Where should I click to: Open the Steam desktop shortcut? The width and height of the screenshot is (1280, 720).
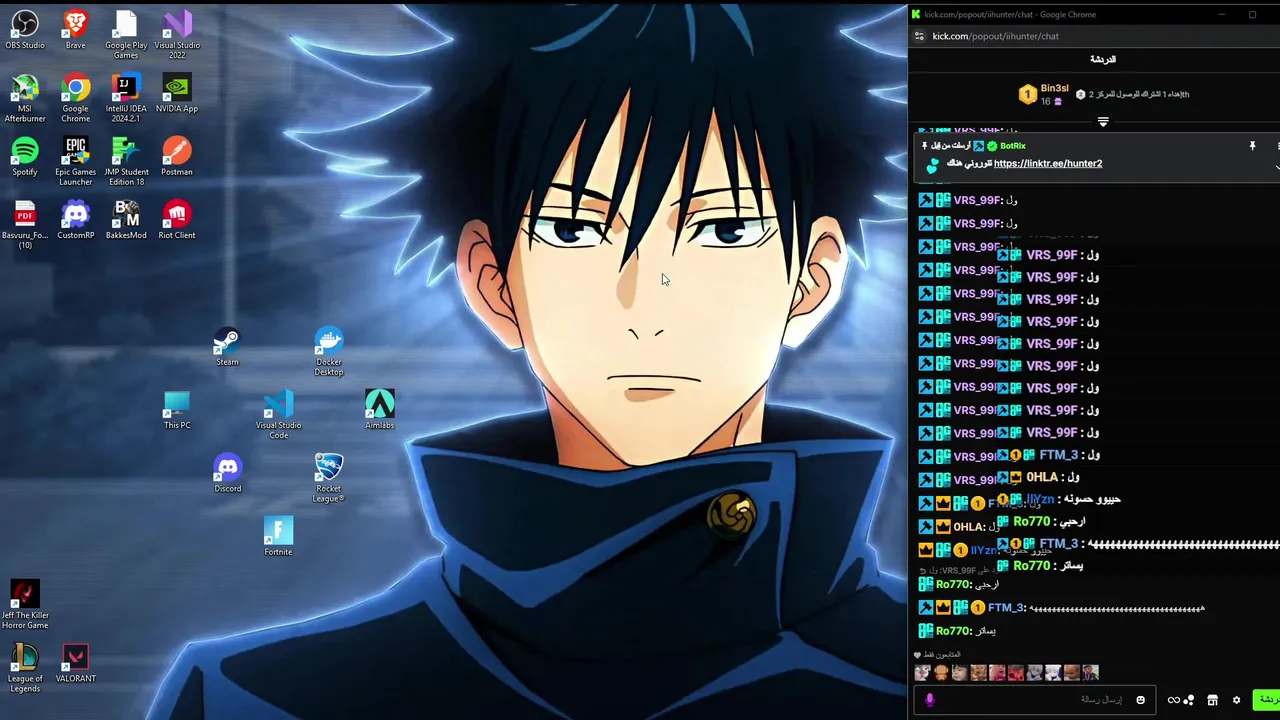point(227,346)
